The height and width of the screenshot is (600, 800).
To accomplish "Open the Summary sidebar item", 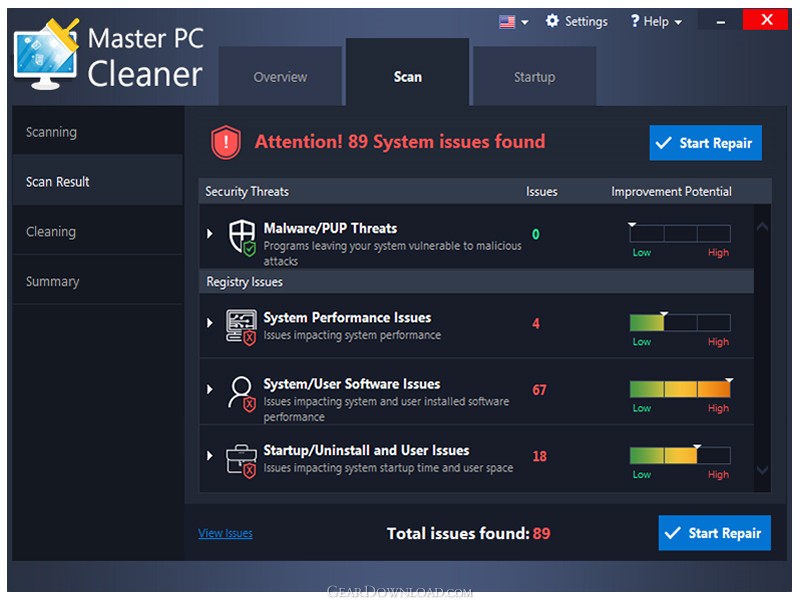I will (x=97, y=281).
